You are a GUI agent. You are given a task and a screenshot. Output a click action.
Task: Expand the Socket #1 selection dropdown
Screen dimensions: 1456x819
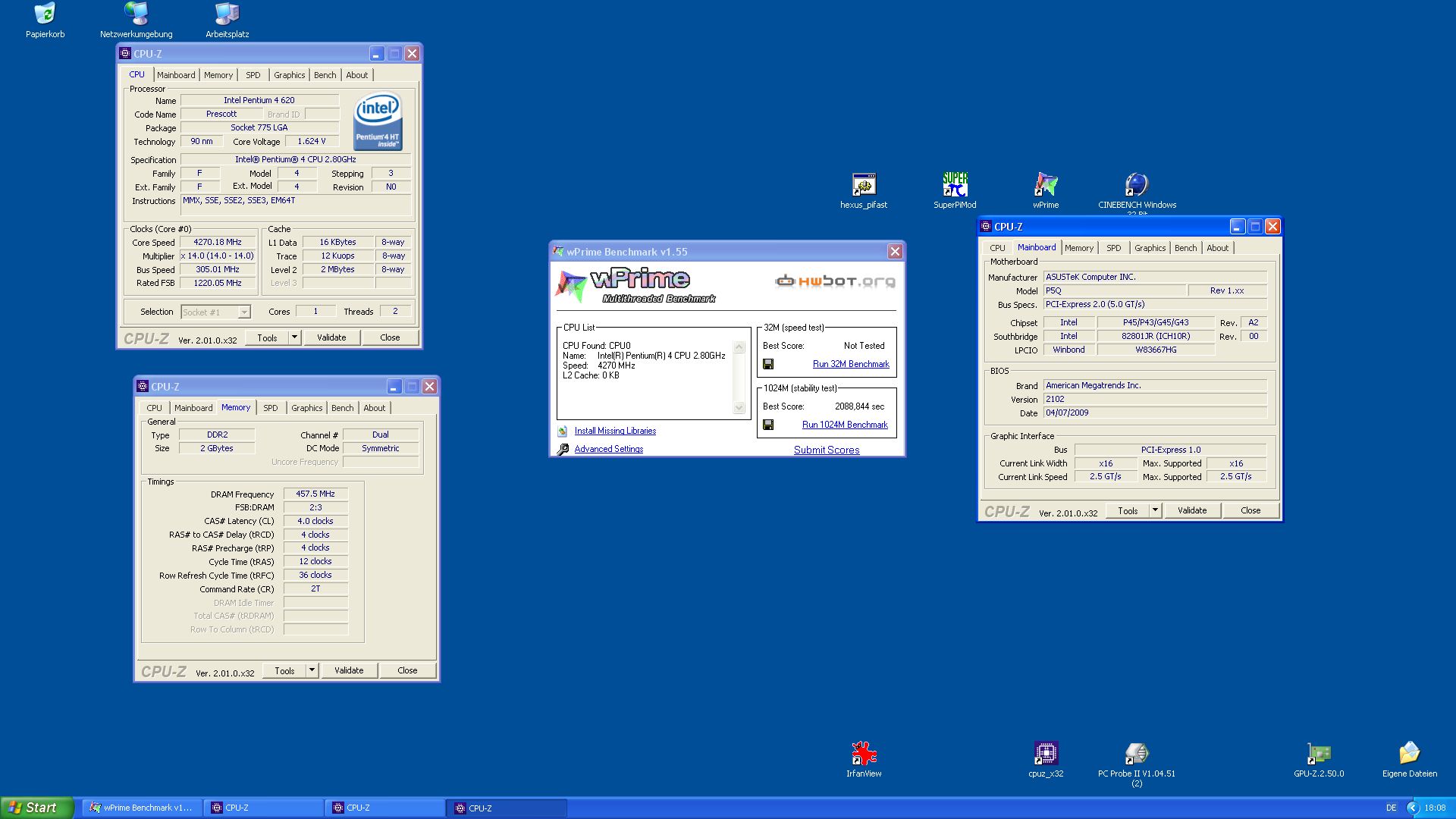click(243, 312)
